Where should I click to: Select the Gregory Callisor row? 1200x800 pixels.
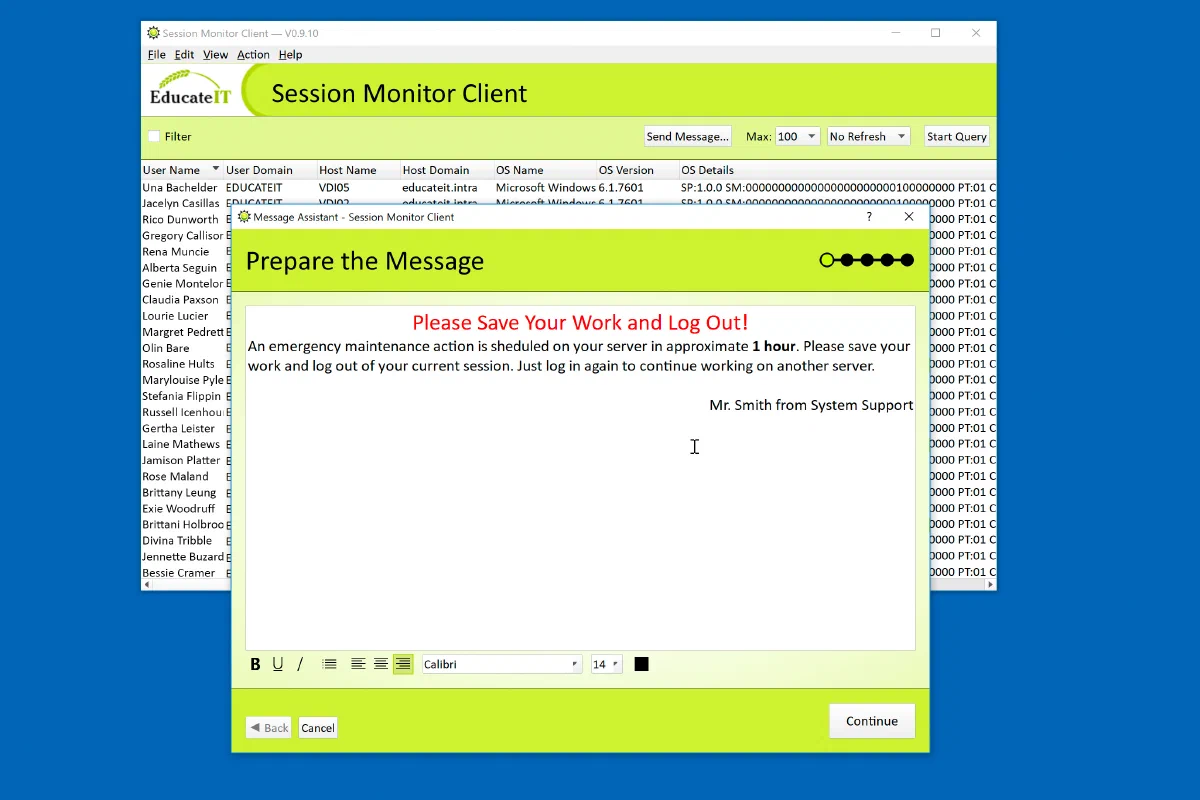tap(186, 235)
